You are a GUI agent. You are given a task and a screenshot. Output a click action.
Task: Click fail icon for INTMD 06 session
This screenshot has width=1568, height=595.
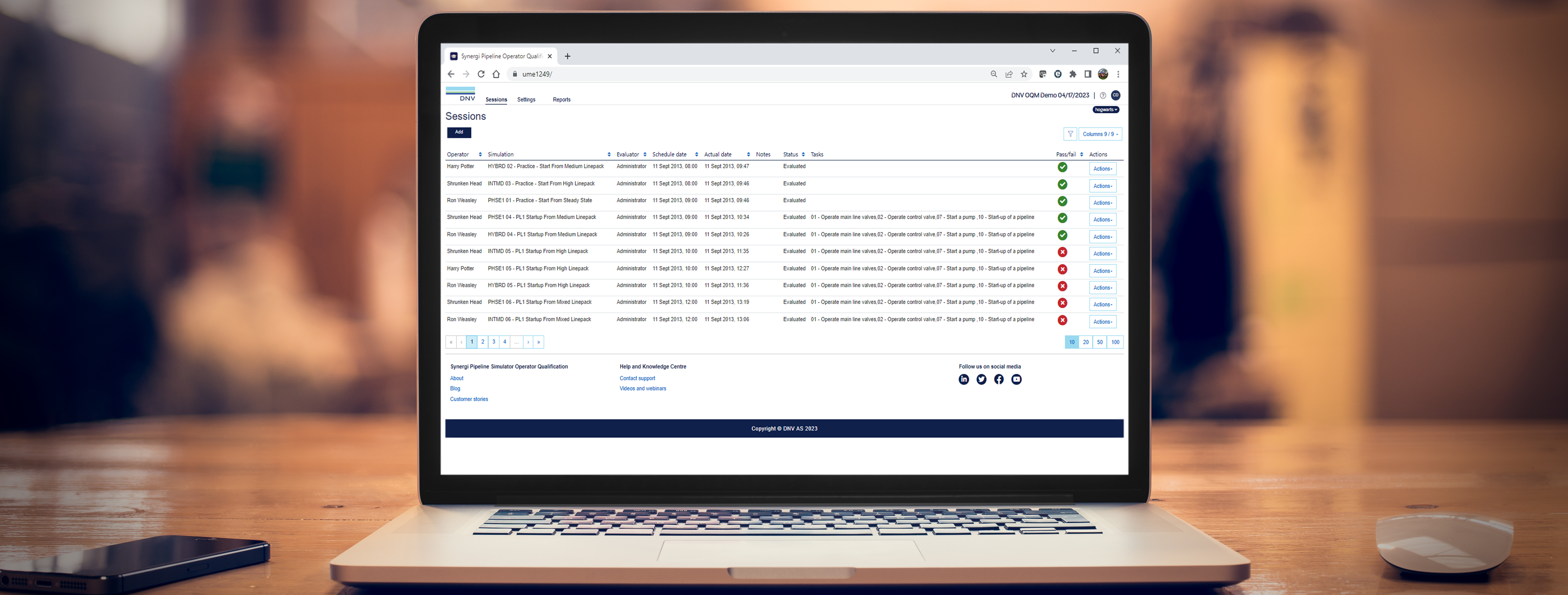click(x=1062, y=320)
